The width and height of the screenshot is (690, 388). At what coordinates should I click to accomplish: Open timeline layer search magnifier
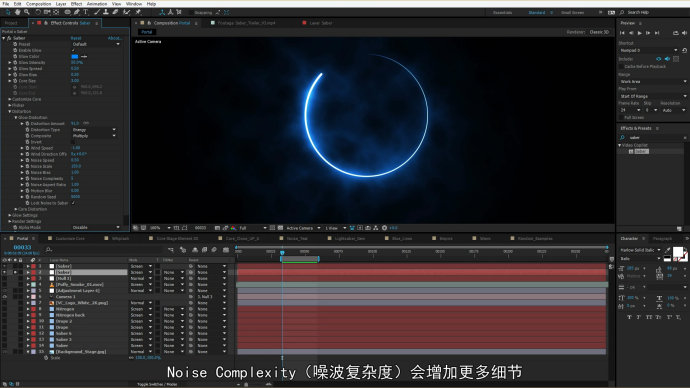(x=48, y=249)
